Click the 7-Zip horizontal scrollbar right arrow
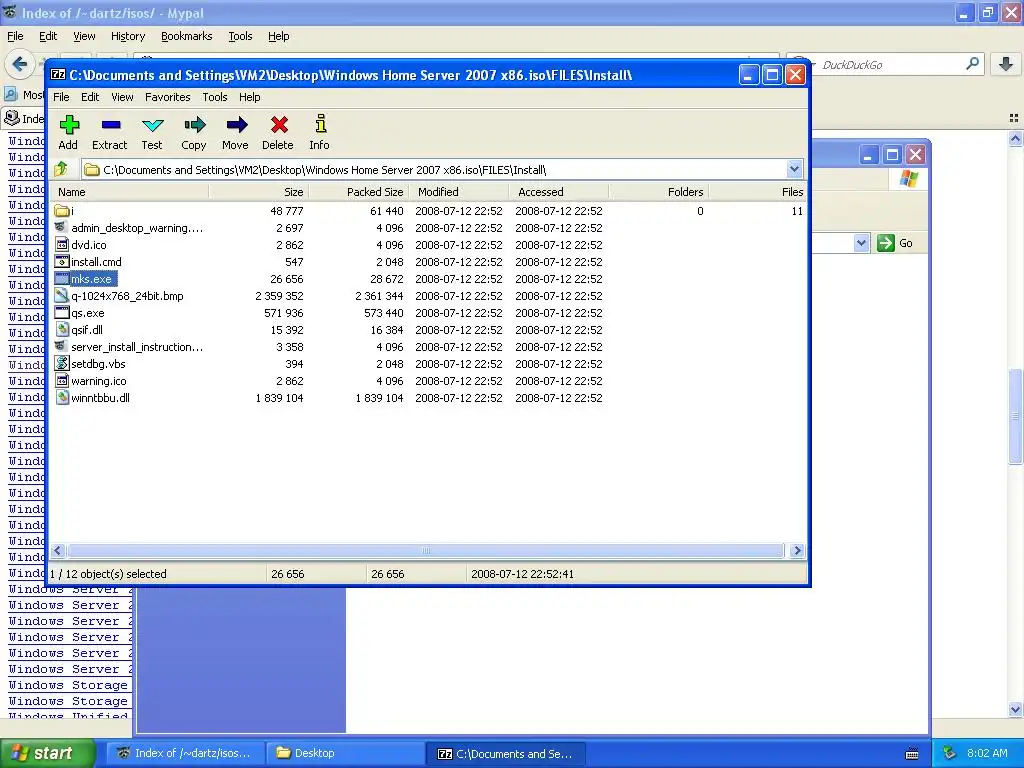Screen dimensions: 1024x768 797,551
